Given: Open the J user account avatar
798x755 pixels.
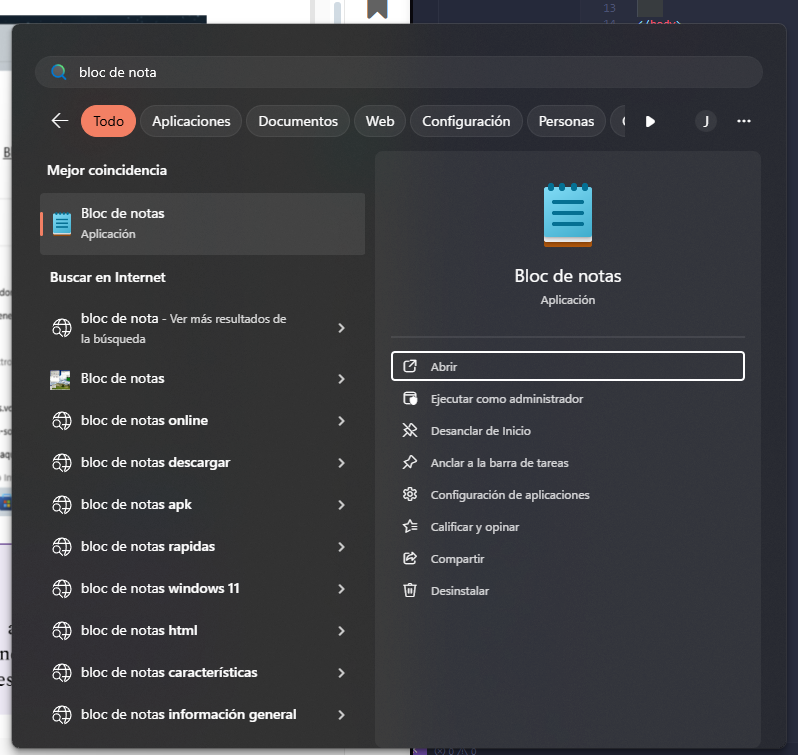Looking at the screenshot, I should tap(705, 121).
